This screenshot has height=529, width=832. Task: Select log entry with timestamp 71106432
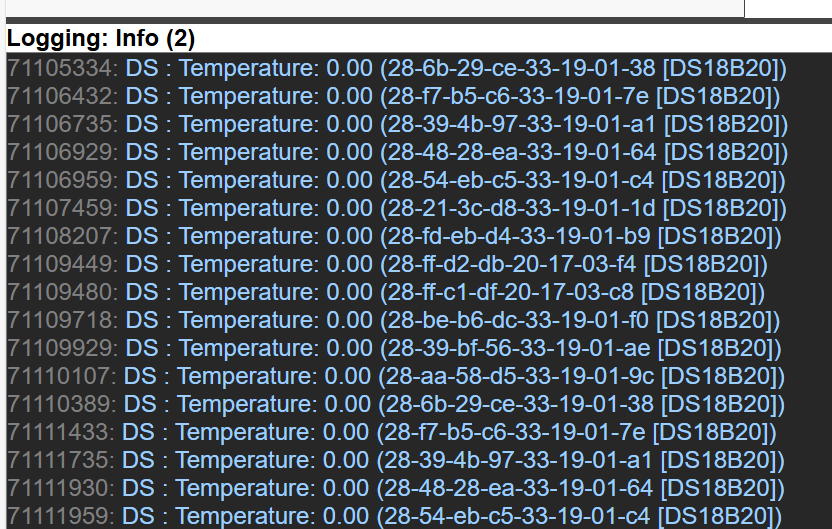[393, 97]
